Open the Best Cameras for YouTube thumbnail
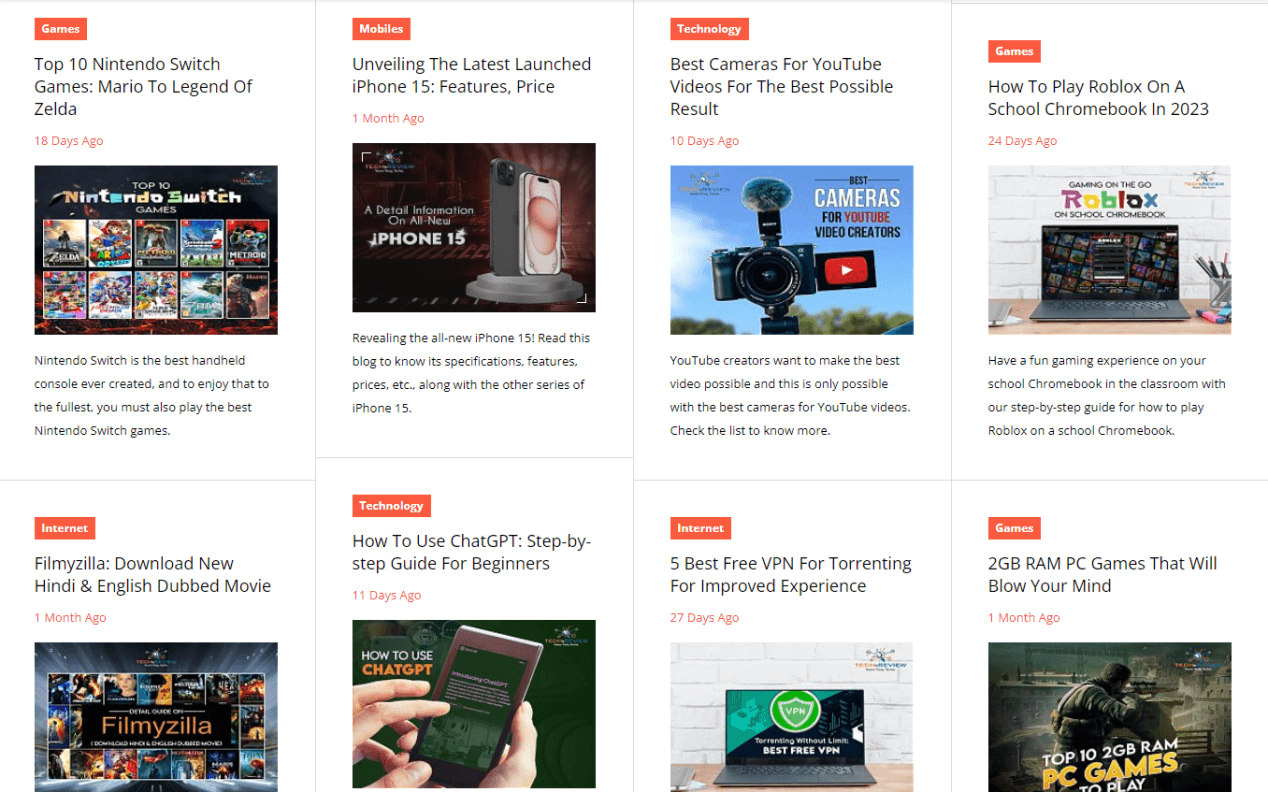 [792, 250]
